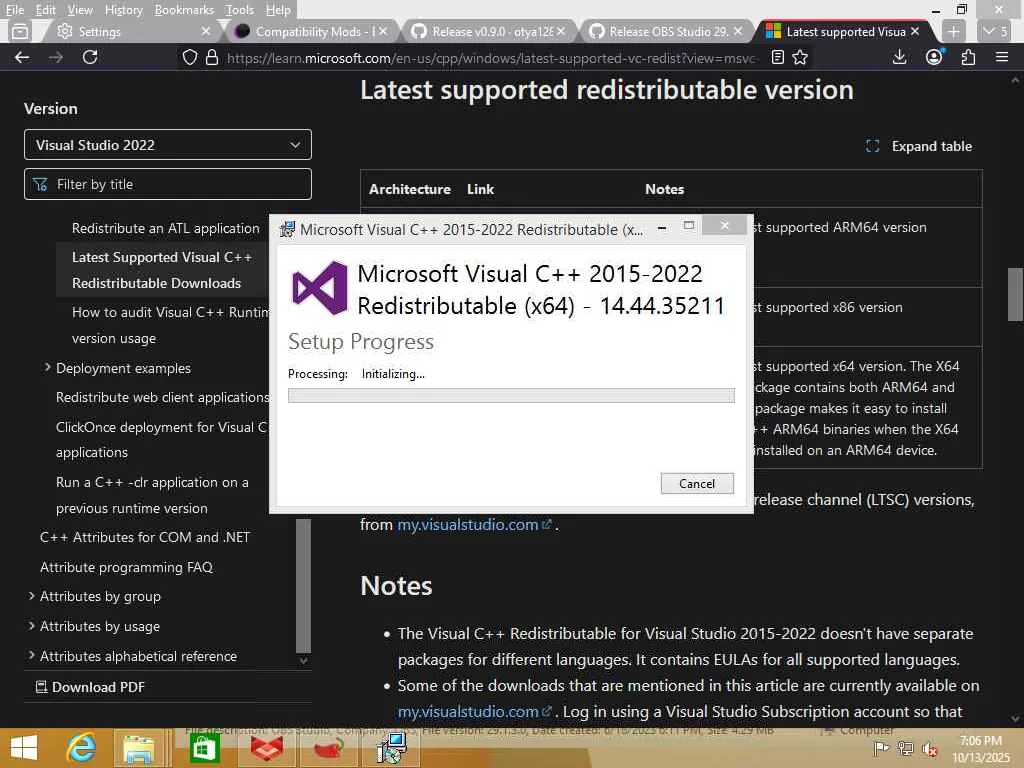1024x768 pixels.
Task: Select Latest Supported Visual C++ Redistributable Downloads
Action: click(161, 270)
